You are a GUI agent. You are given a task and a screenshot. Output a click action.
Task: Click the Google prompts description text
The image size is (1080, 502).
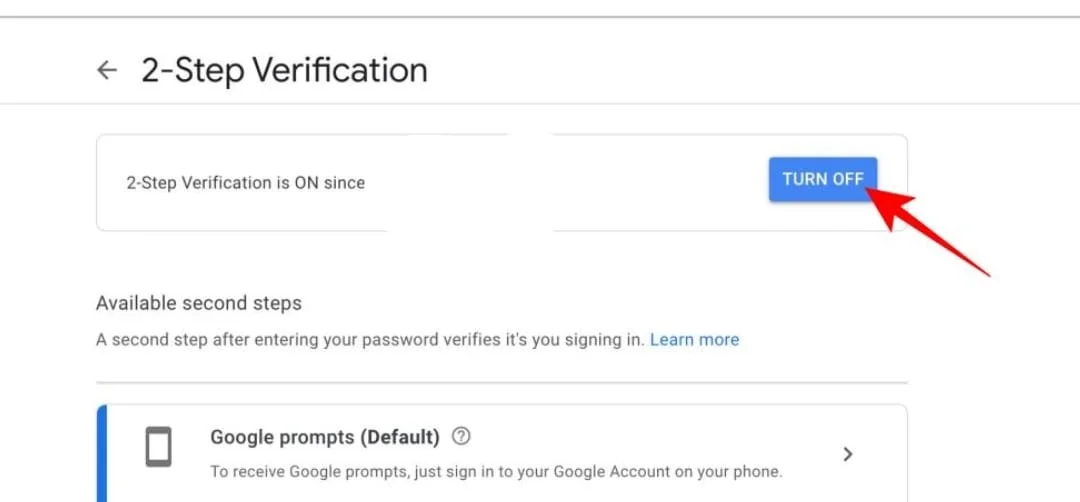(497, 472)
